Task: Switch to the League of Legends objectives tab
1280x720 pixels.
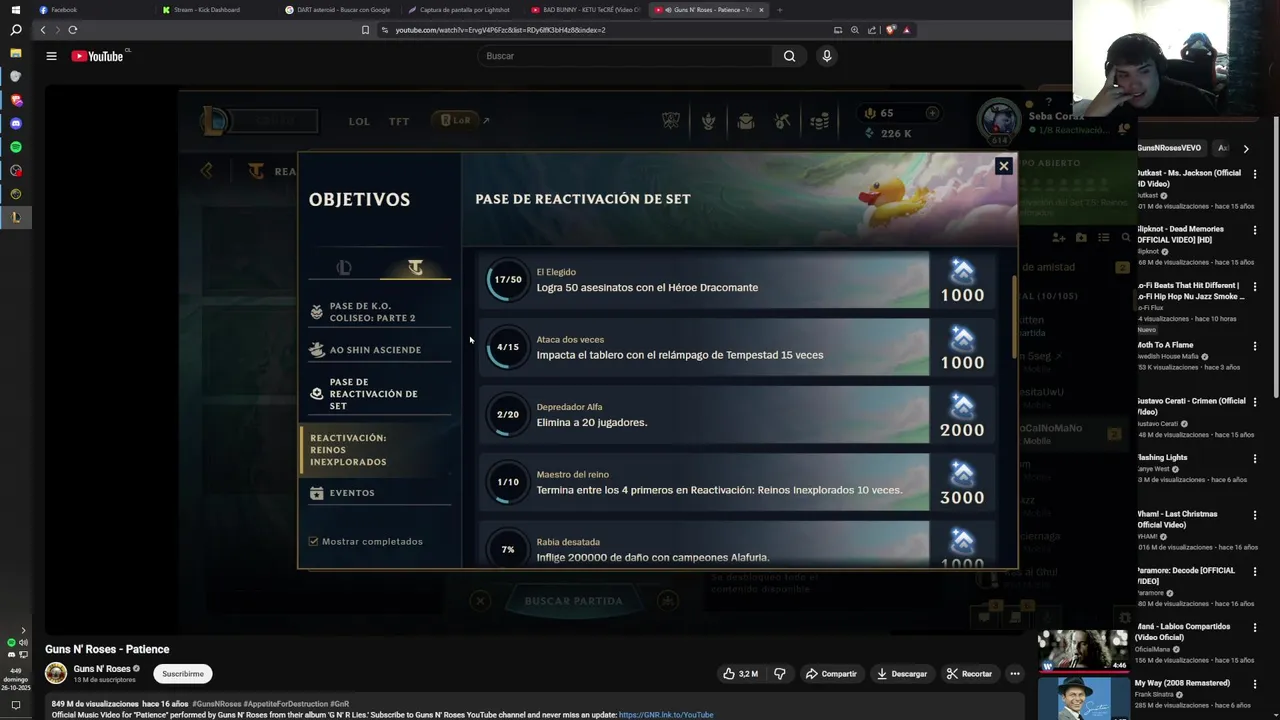Action: click(344, 267)
